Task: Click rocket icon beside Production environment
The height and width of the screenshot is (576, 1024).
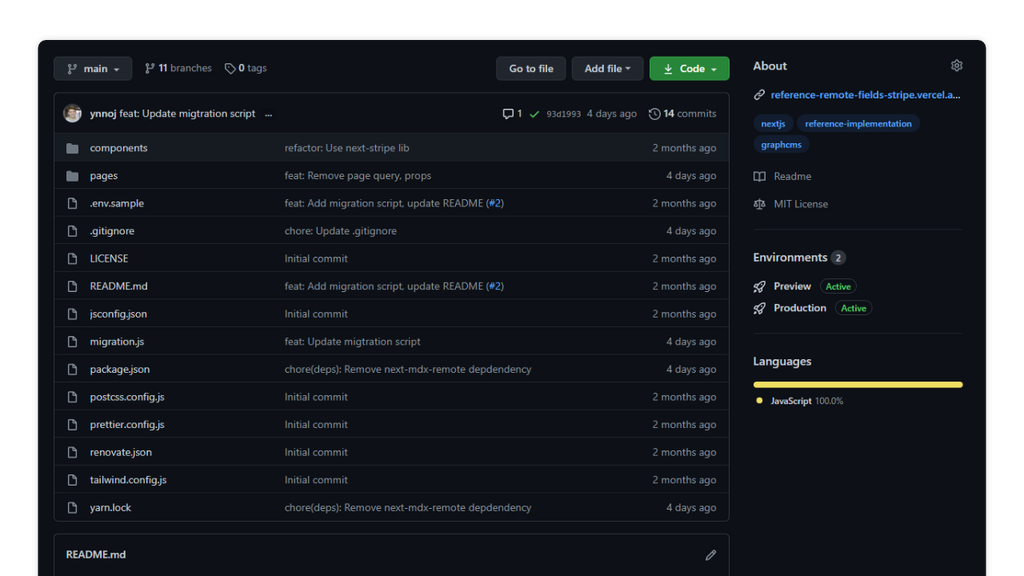Action: pyautogui.click(x=759, y=308)
